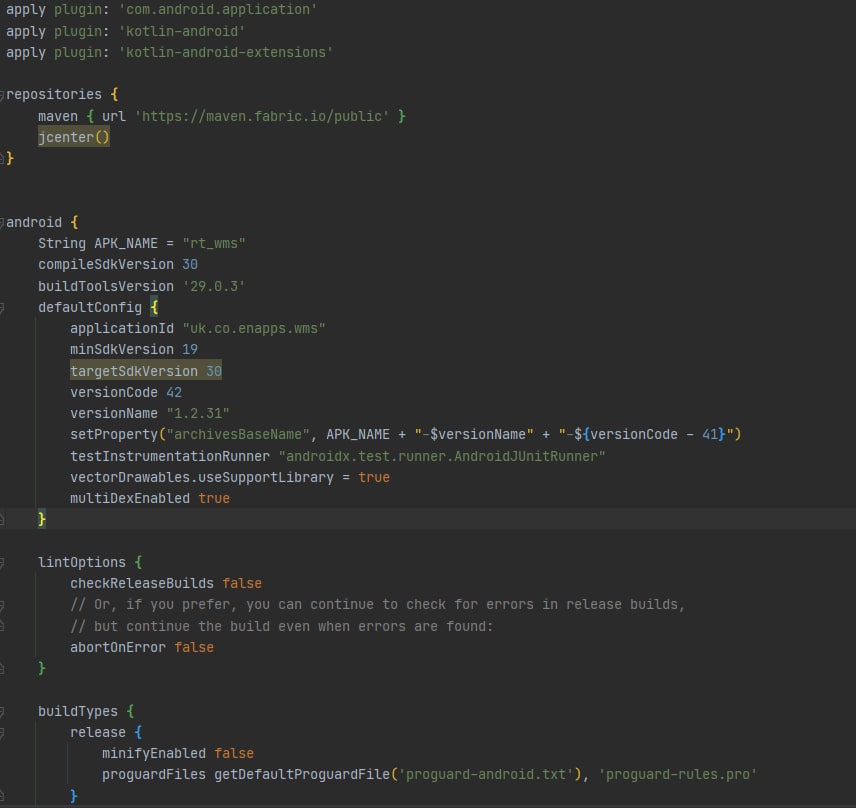Click the closing brace of repositories
Image resolution: width=856 pixels, height=808 pixels.
pos(10,158)
